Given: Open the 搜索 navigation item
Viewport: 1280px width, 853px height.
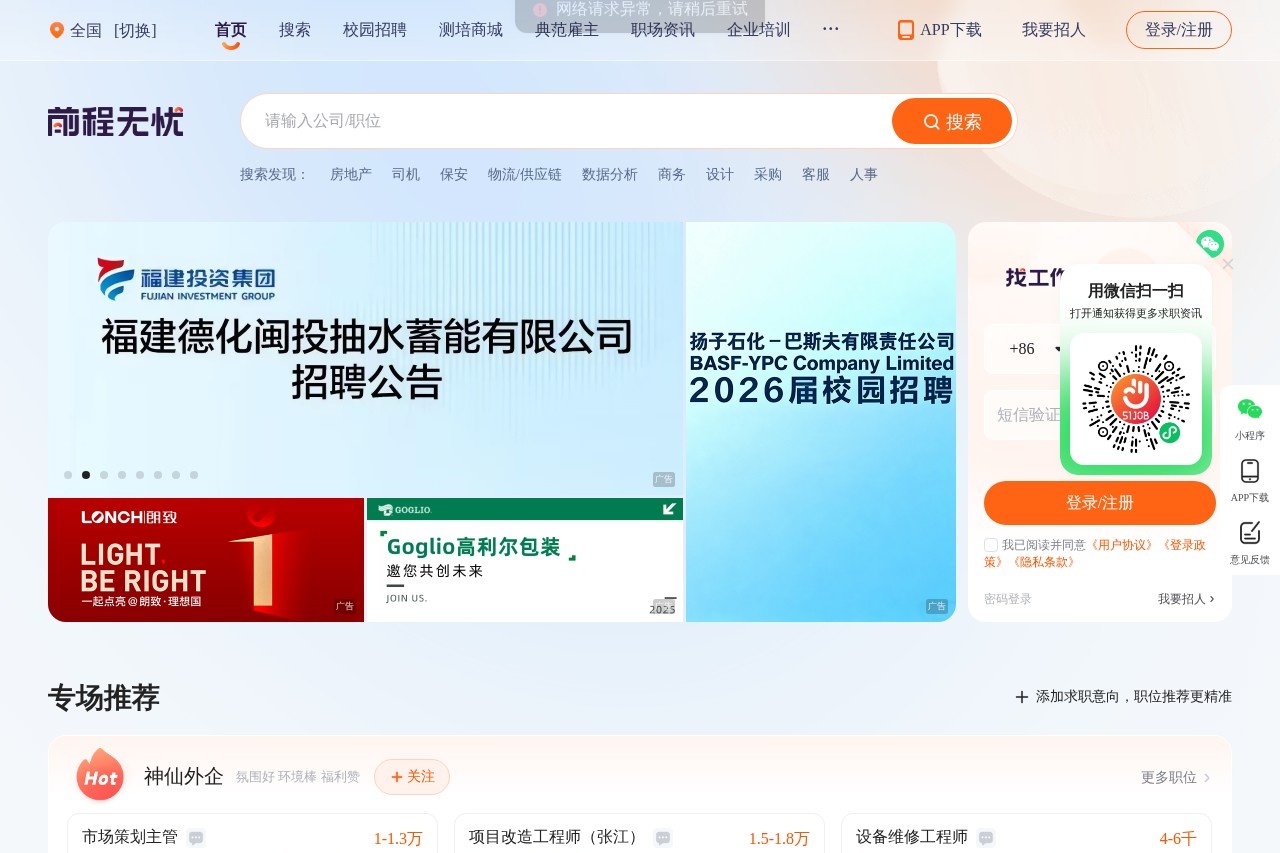Looking at the screenshot, I should pos(295,30).
